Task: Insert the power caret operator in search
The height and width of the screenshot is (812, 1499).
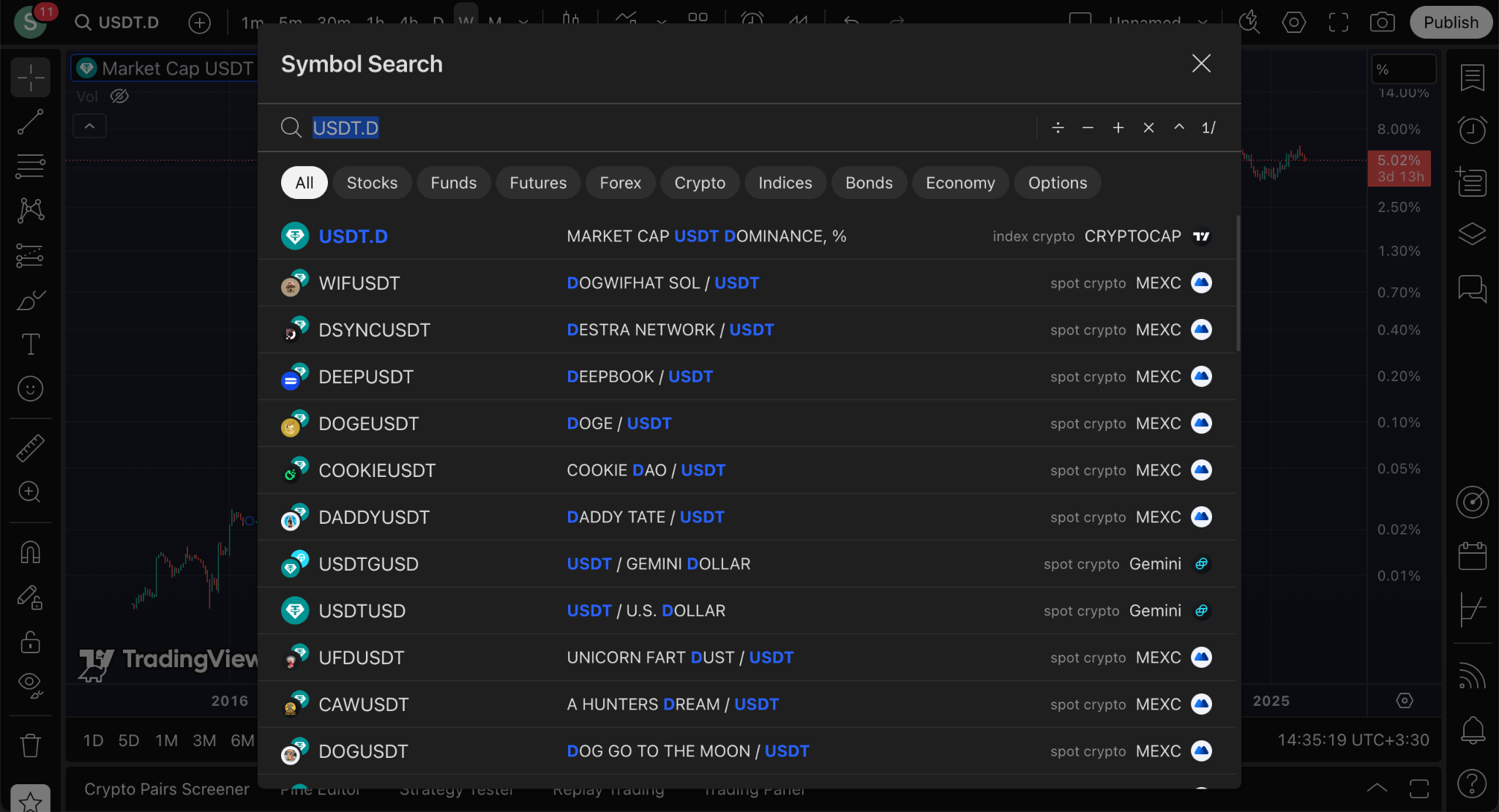Action: [x=1179, y=127]
